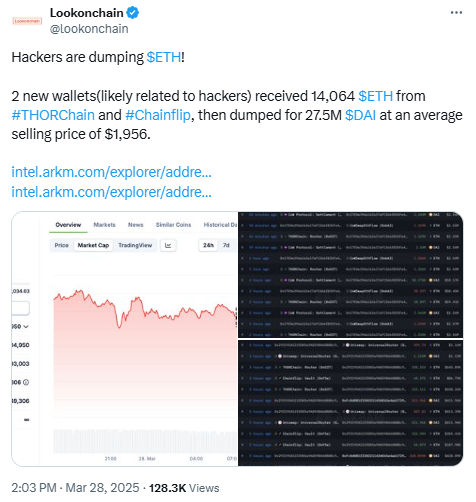Screen dimensions: 476x502
Task: Switch the chart to TradingView mode
Action: (x=135, y=245)
